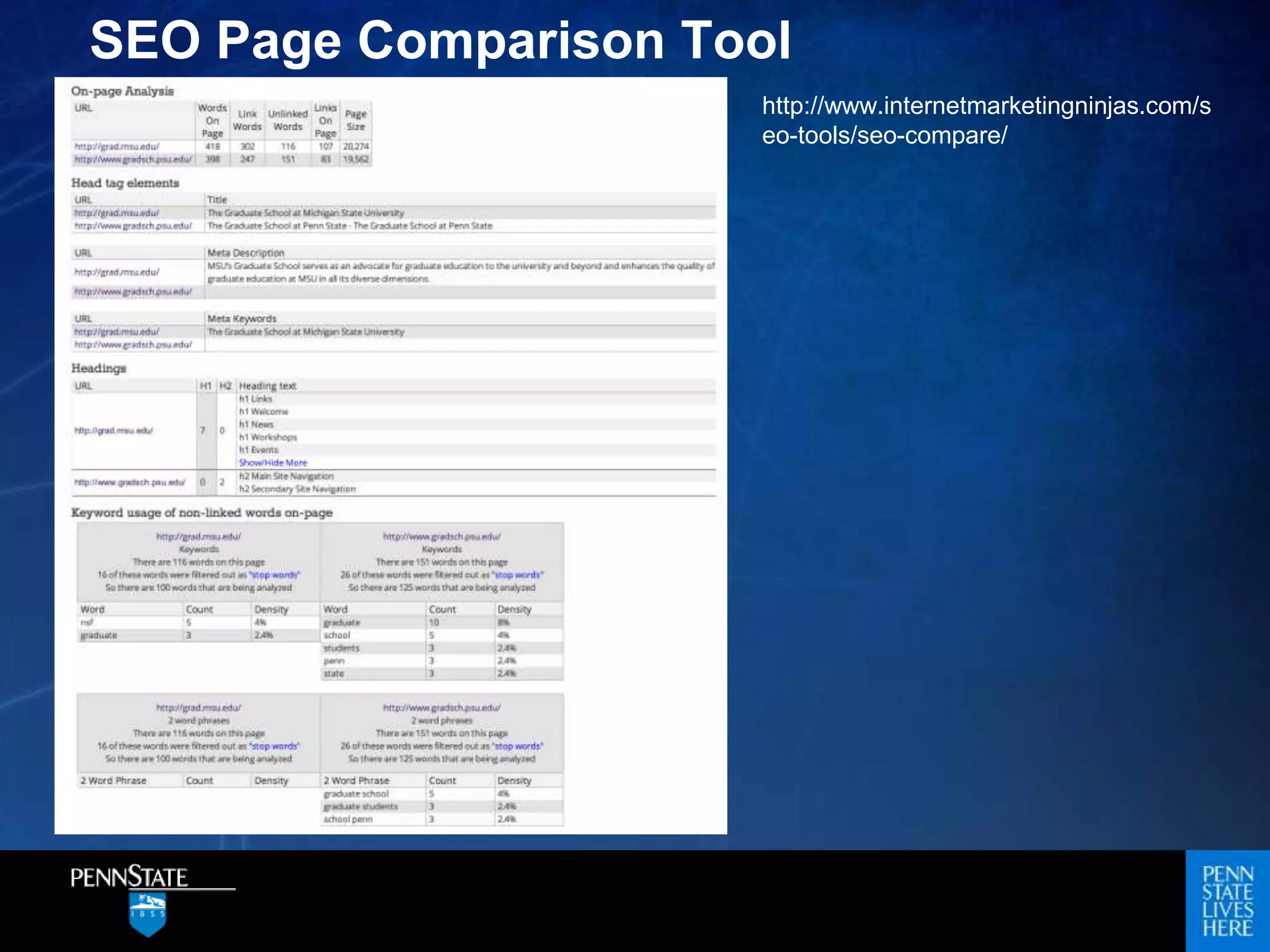The width and height of the screenshot is (1270, 952).
Task: Click the MSU meta description text
Action: pyautogui.click(x=461, y=272)
